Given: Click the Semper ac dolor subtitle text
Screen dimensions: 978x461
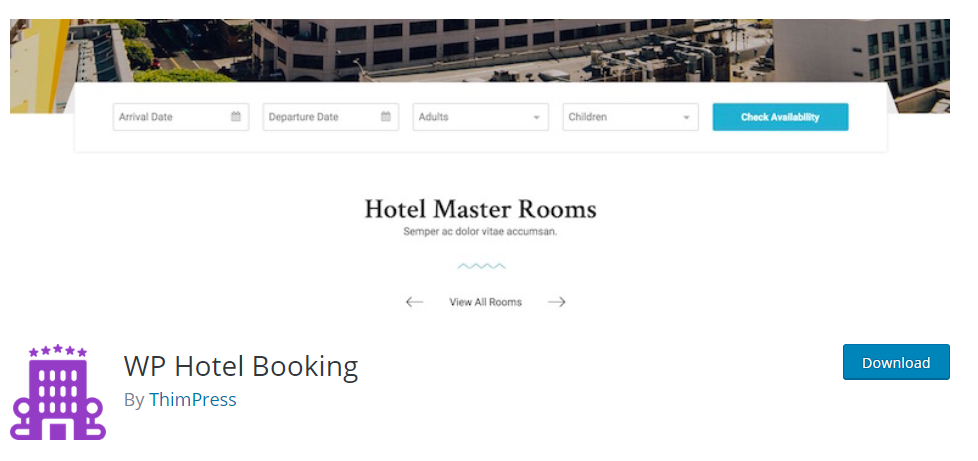Looking at the screenshot, I should (480, 231).
